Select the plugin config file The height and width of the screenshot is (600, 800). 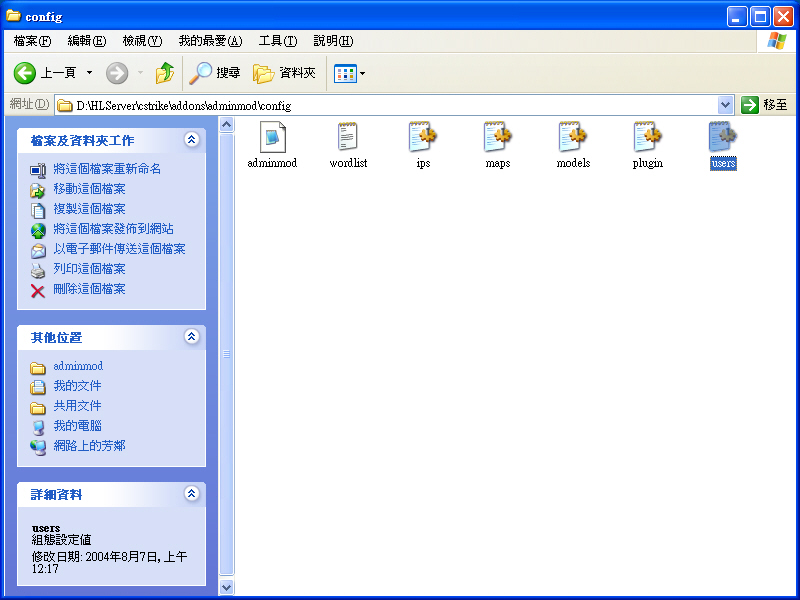(648, 137)
